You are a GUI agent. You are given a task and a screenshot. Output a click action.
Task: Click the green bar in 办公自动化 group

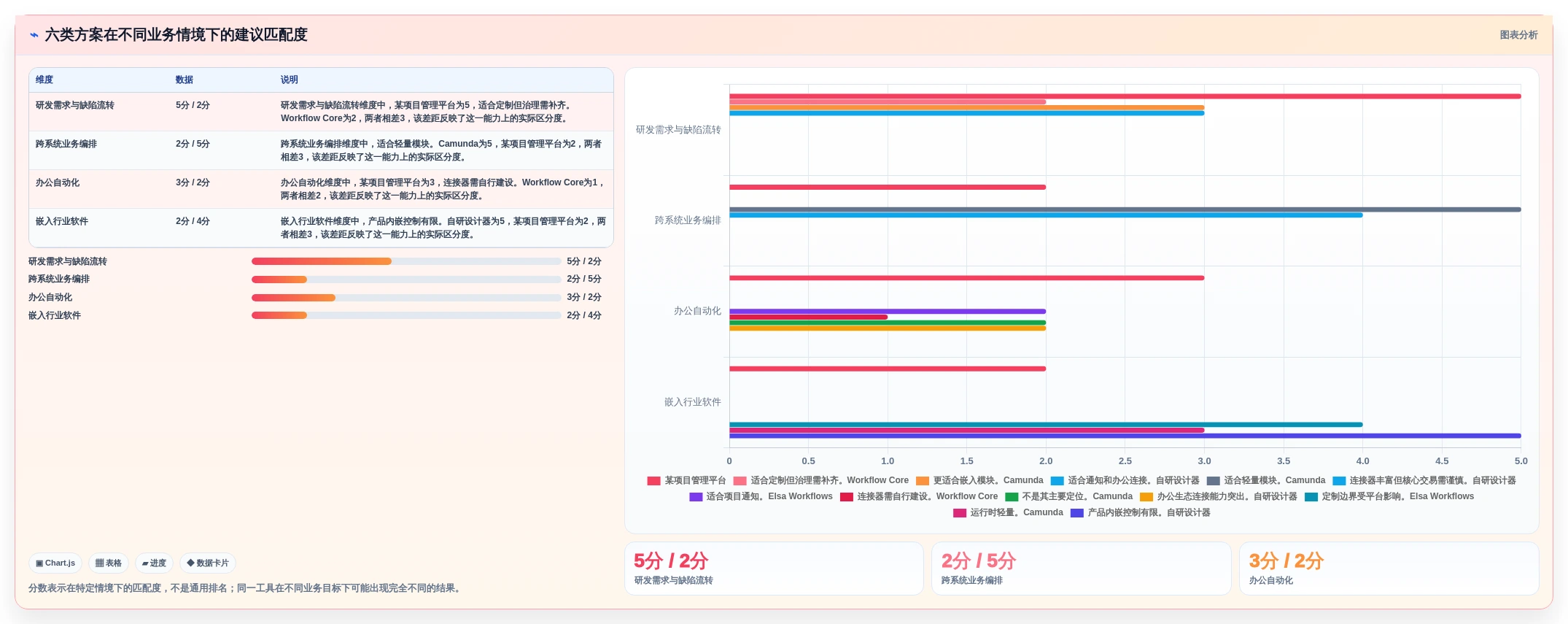point(888,323)
